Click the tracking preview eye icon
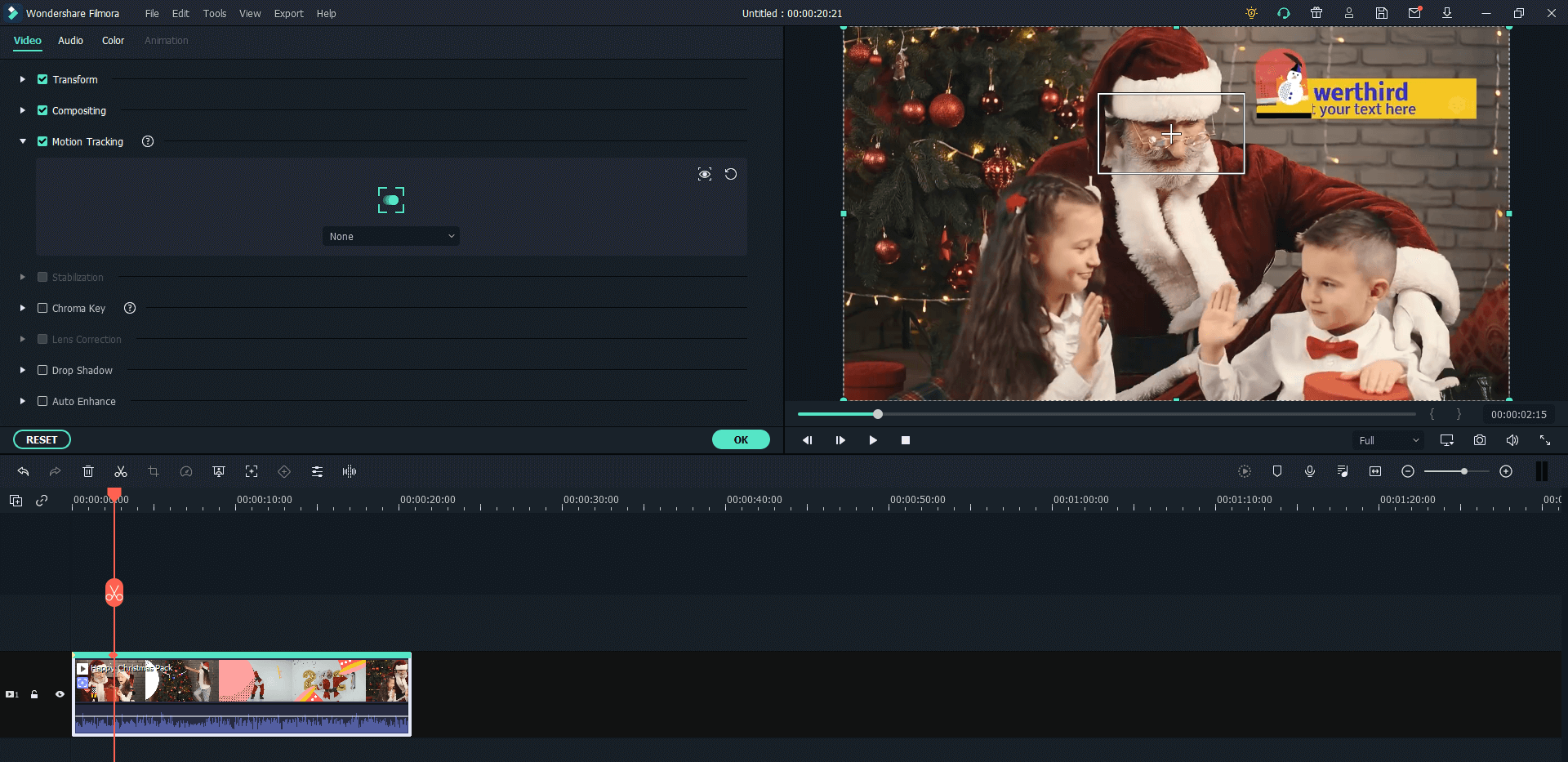1568x762 pixels. [705, 174]
